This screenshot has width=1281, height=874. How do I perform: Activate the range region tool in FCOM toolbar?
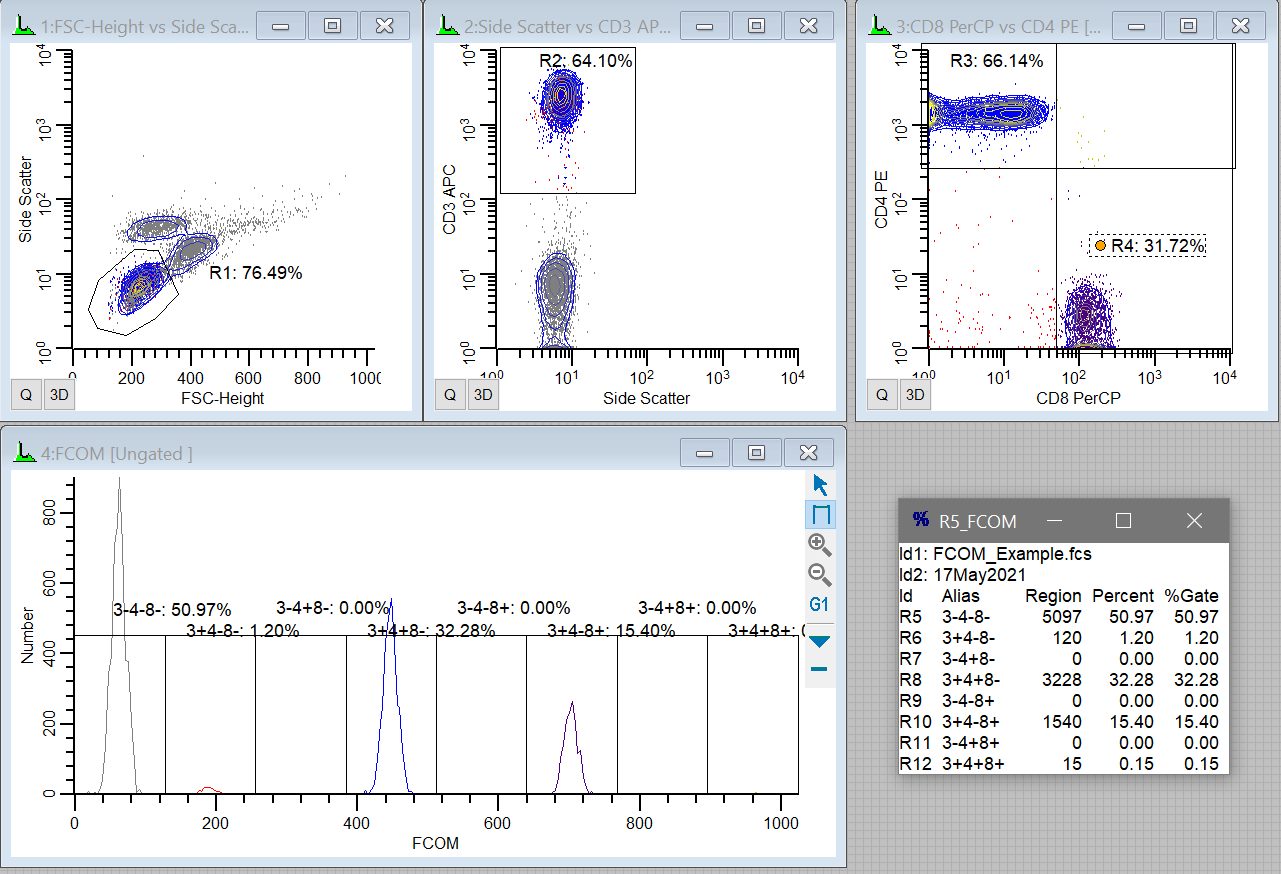coord(820,515)
